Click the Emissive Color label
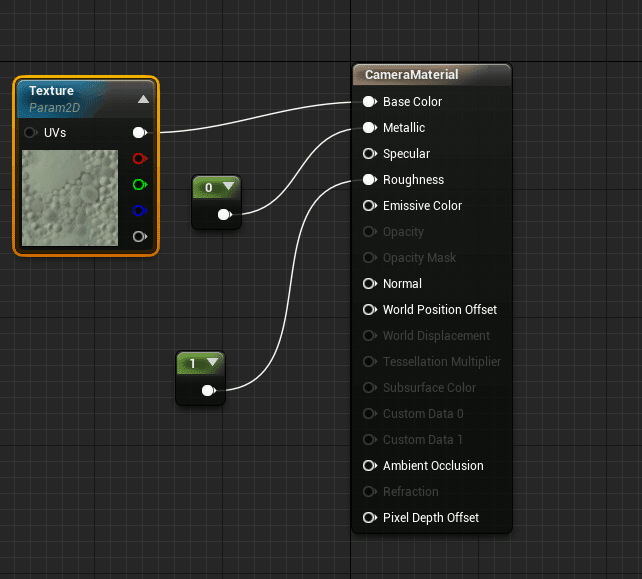 422,206
